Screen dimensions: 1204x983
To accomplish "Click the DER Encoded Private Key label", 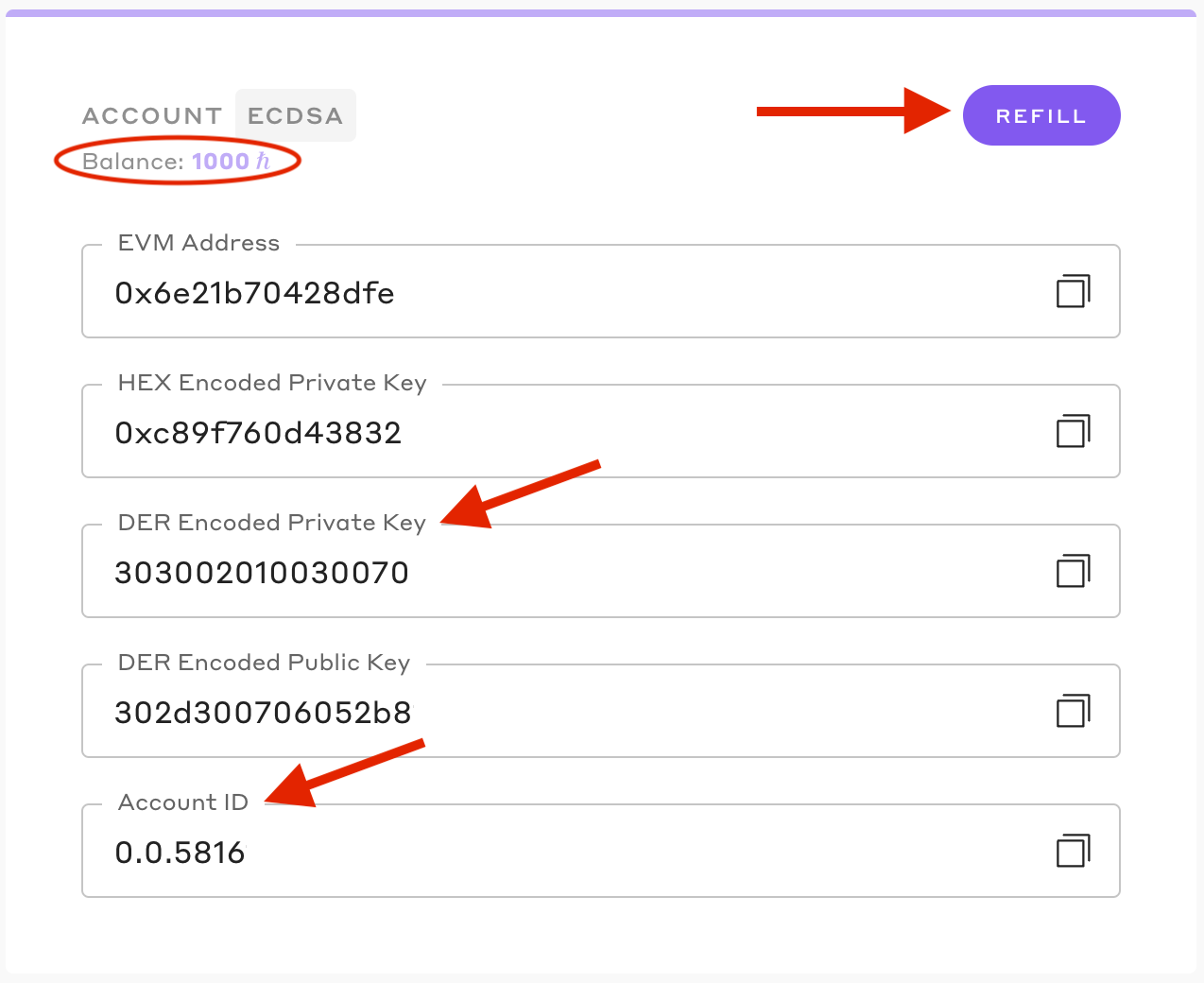I will click(272, 523).
